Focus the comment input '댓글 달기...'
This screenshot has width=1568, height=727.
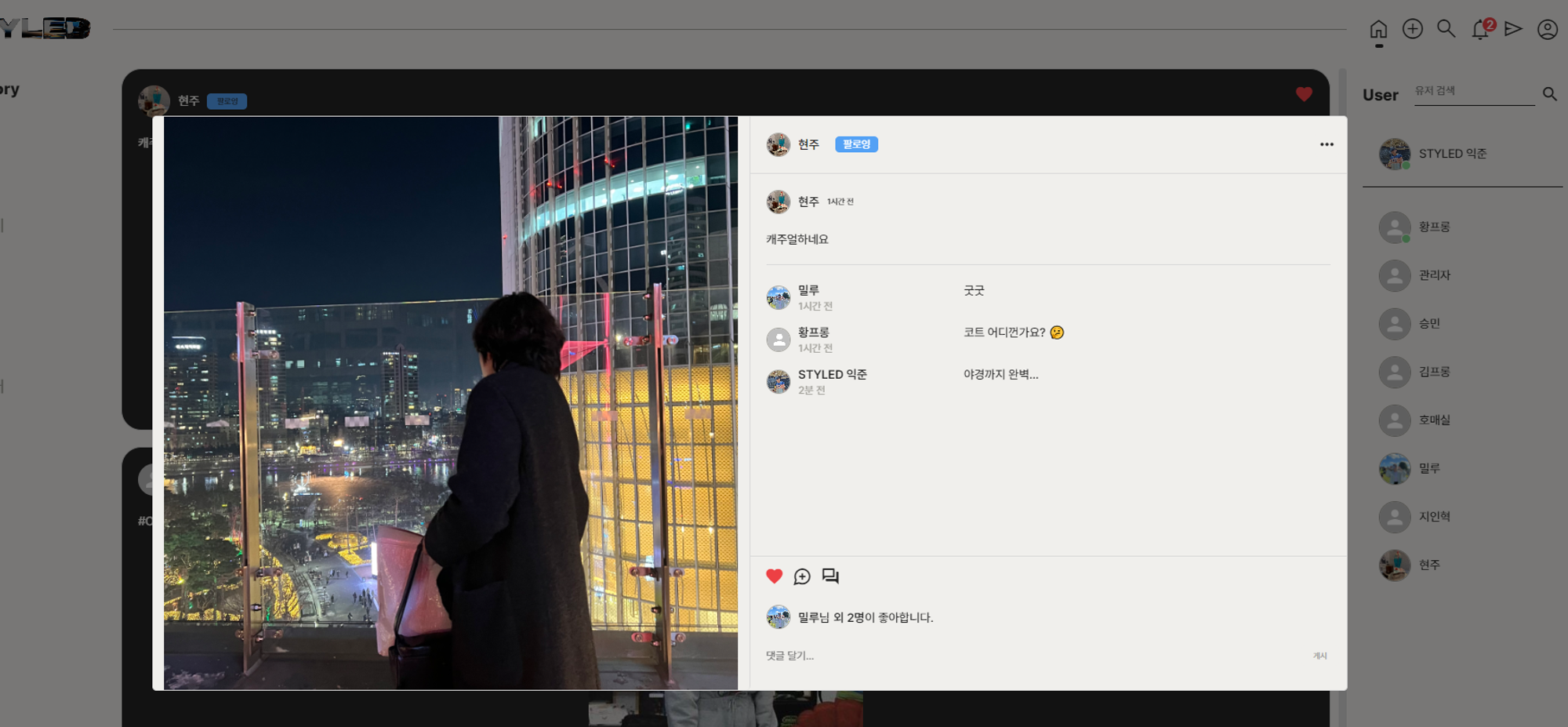tap(1035, 656)
